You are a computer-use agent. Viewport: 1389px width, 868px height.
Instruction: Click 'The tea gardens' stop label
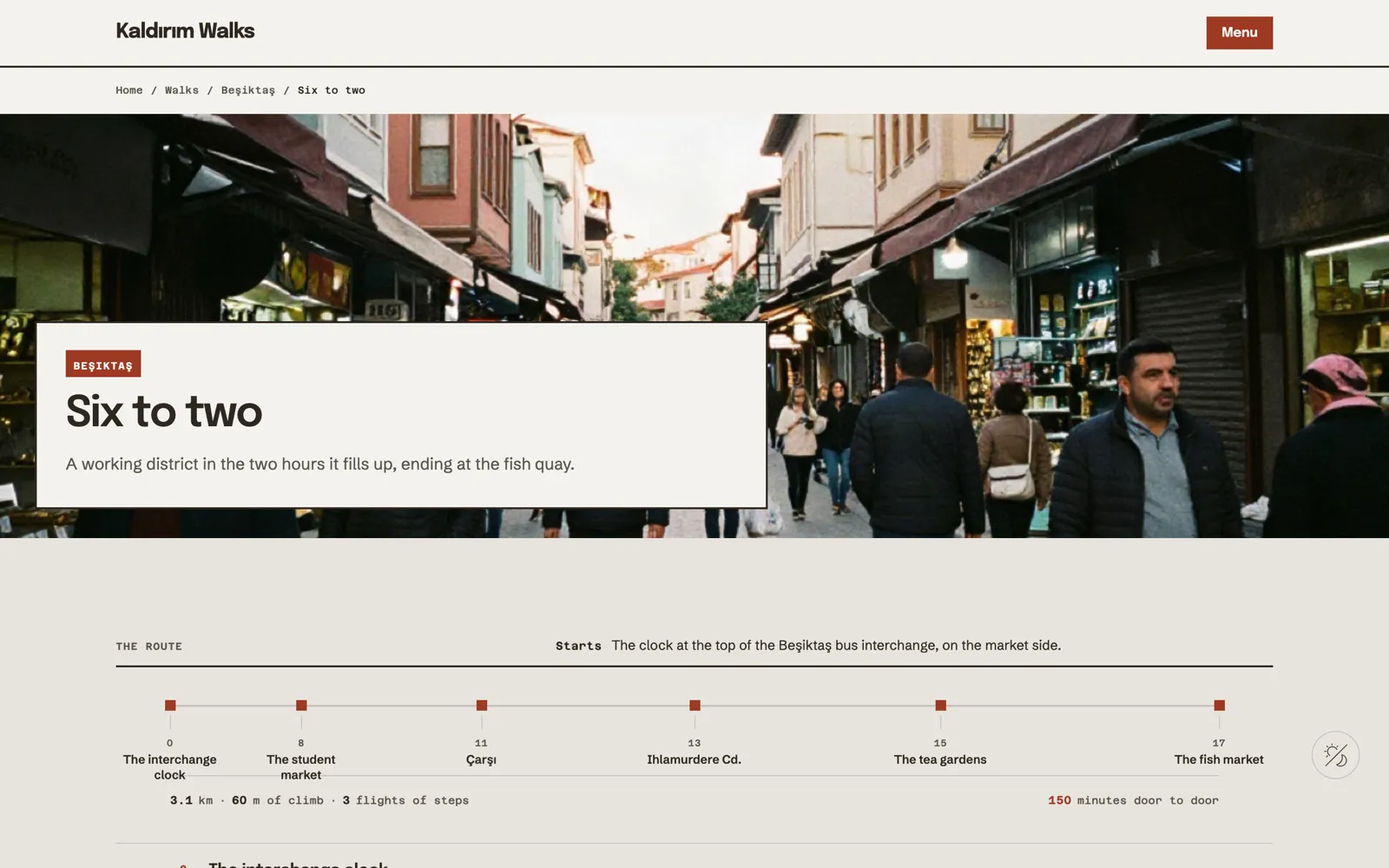[940, 759]
